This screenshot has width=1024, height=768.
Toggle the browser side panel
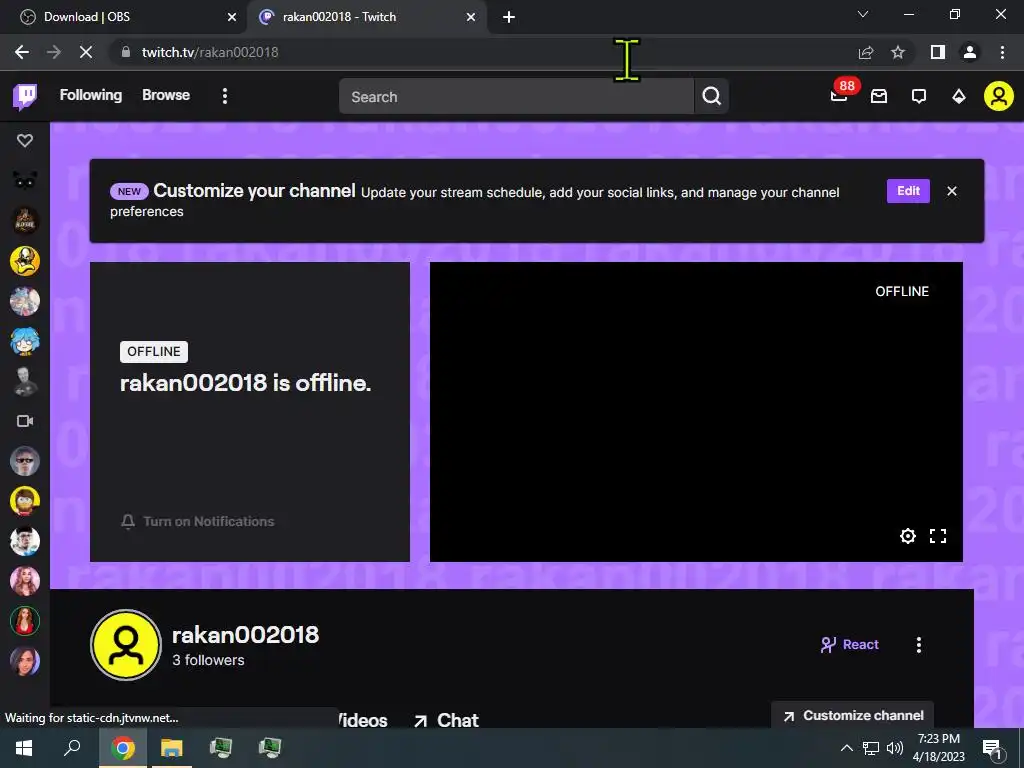[938, 52]
